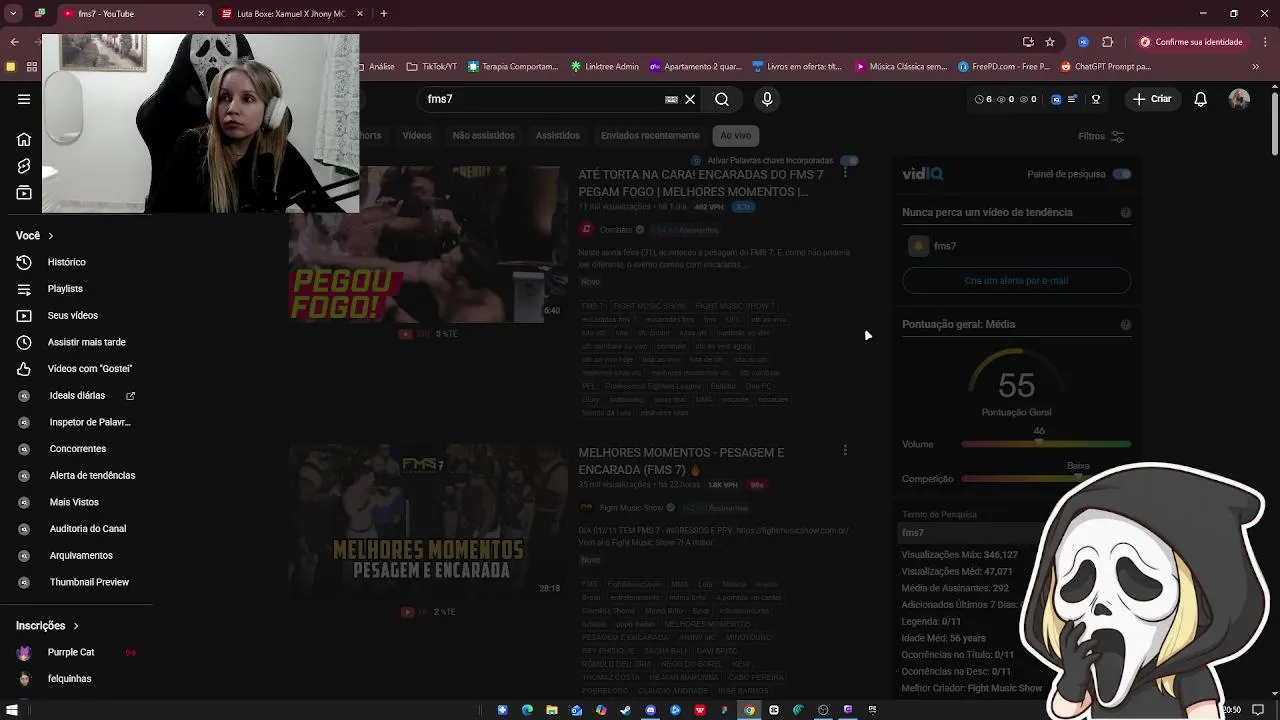Clear the fms7 search text
The width and height of the screenshot is (1280, 720).
[x=690, y=99]
